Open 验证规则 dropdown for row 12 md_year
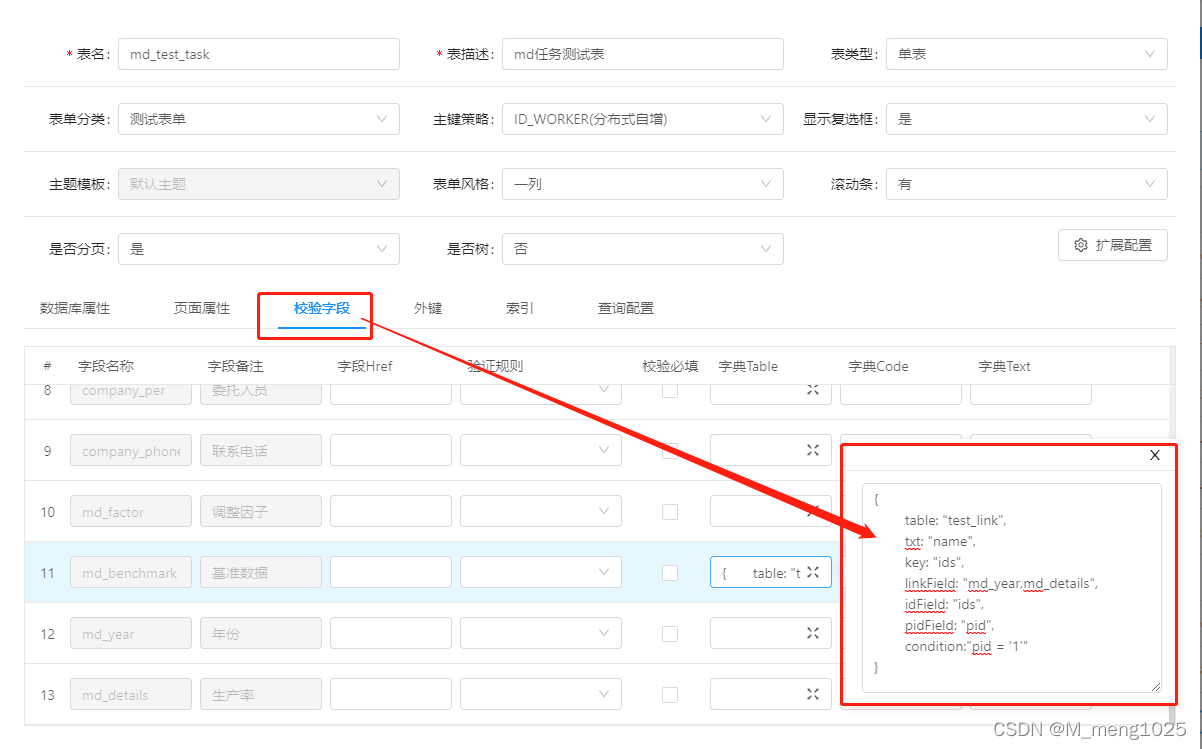1202x749 pixels. pyautogui.click(x=541, y=633)
